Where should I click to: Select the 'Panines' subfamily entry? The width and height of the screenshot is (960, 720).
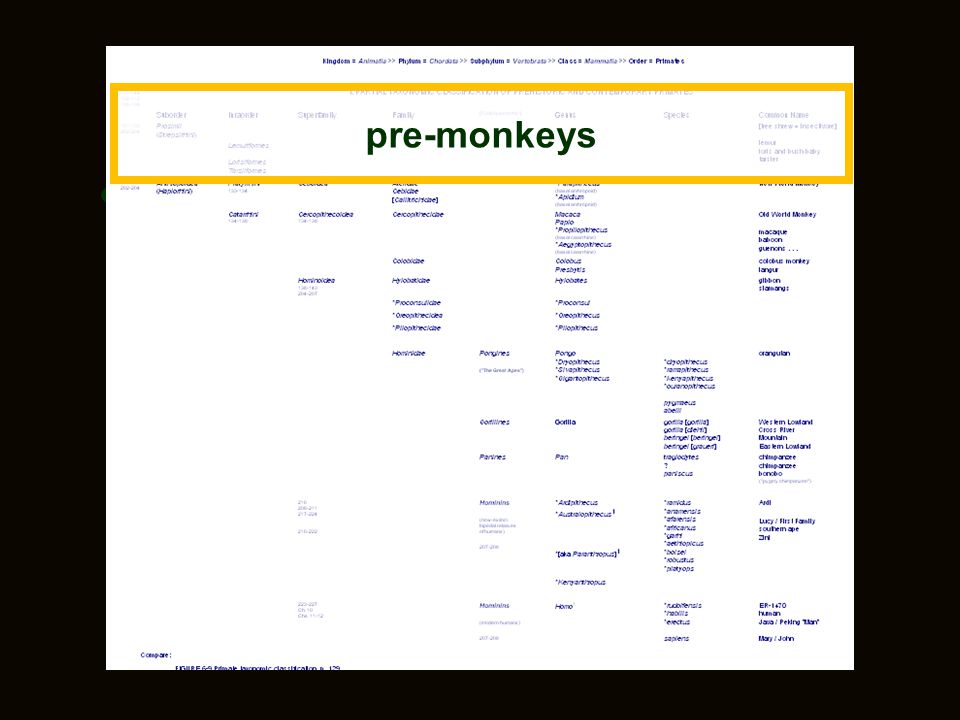(492, 457)
